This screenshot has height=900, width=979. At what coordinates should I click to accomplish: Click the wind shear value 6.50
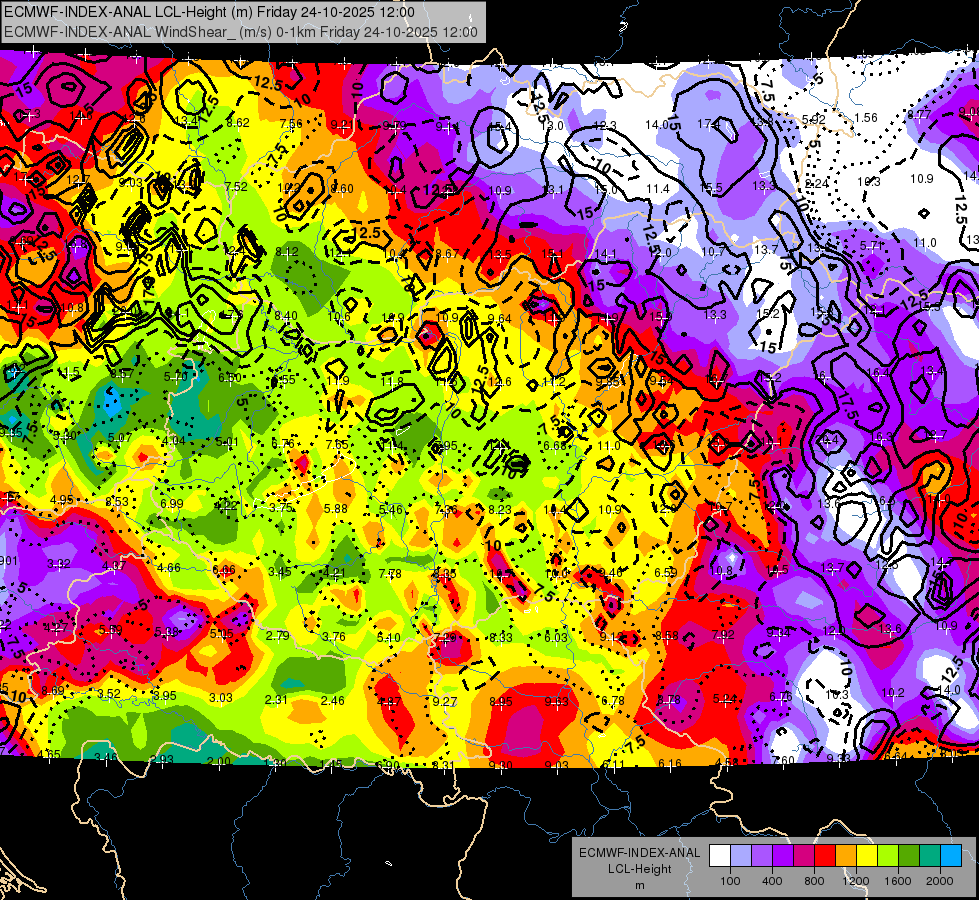pyautogui.click(x=230, y=377)
